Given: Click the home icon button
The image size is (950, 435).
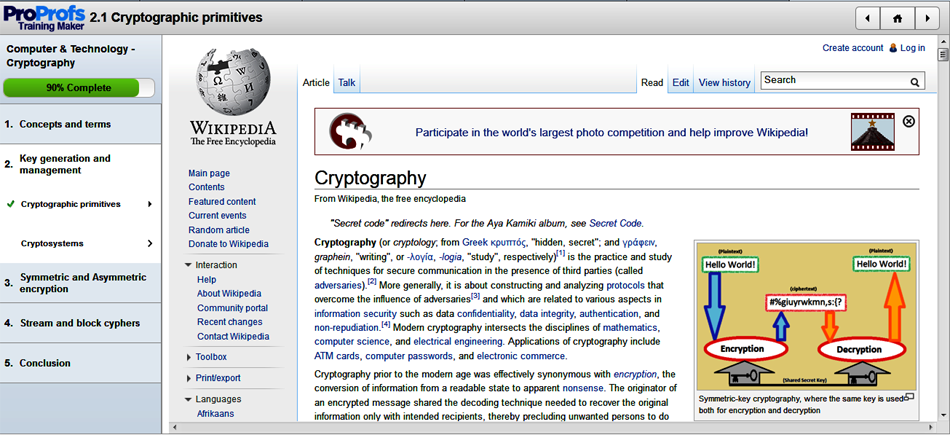Looking at the screenshot, I should (x=897, y=18).
